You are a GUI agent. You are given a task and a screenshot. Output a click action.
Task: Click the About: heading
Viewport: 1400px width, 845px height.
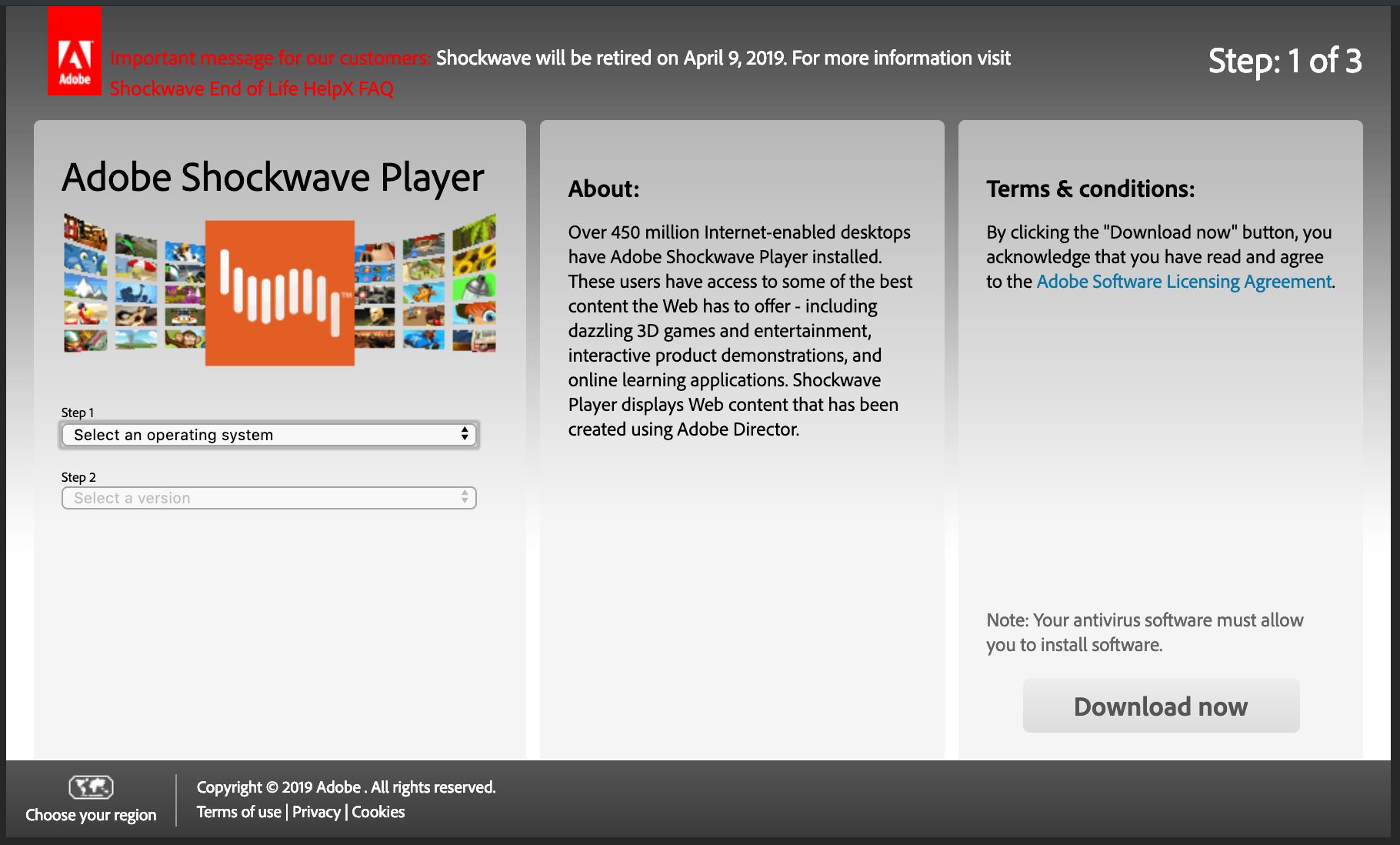[x=604, y=189]
